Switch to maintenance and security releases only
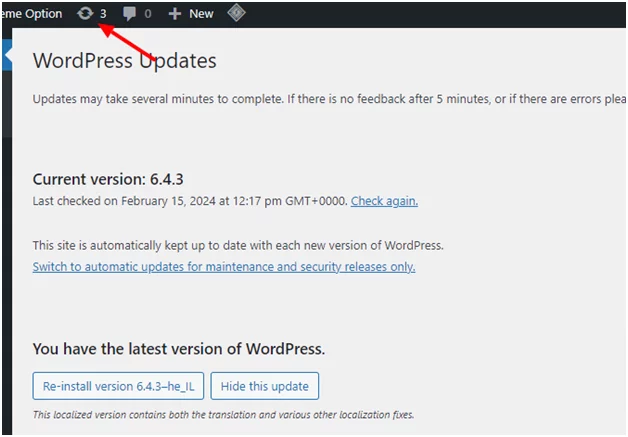 (x=224, y=266)
